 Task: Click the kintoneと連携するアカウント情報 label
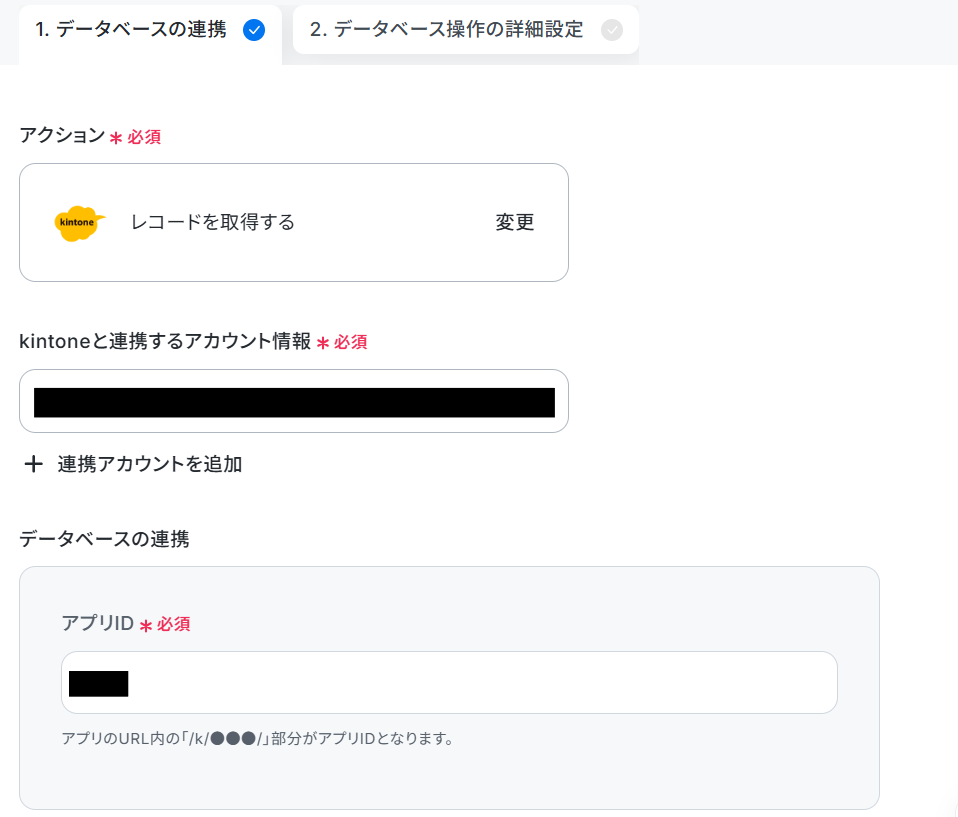165,341
